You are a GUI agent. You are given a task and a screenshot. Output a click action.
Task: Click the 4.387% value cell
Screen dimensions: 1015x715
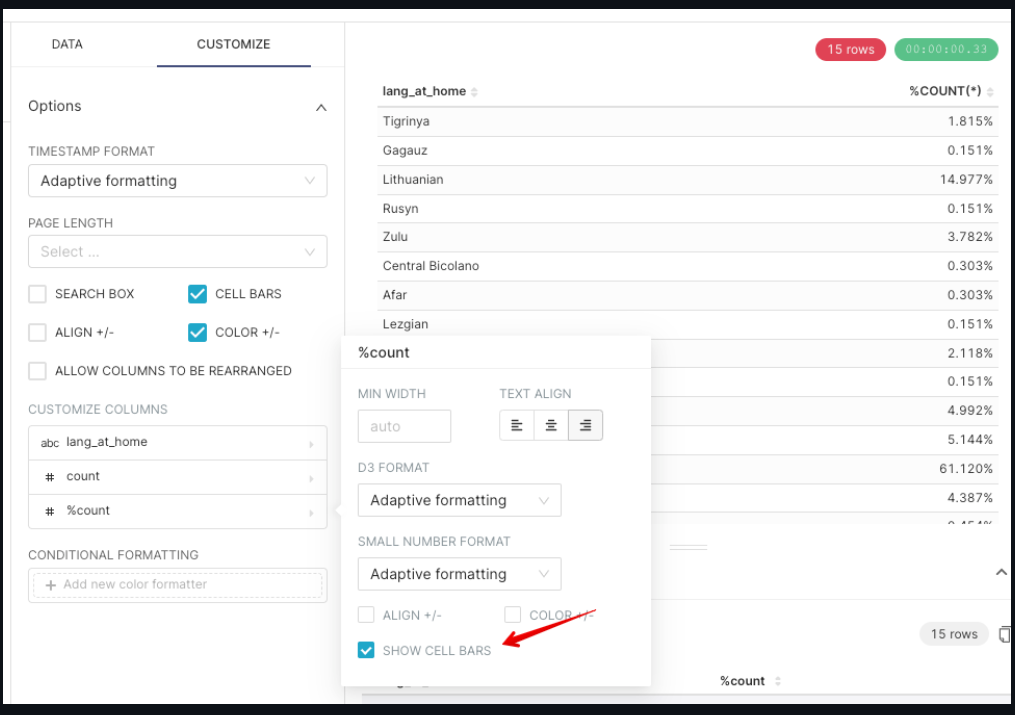[970, 498]
